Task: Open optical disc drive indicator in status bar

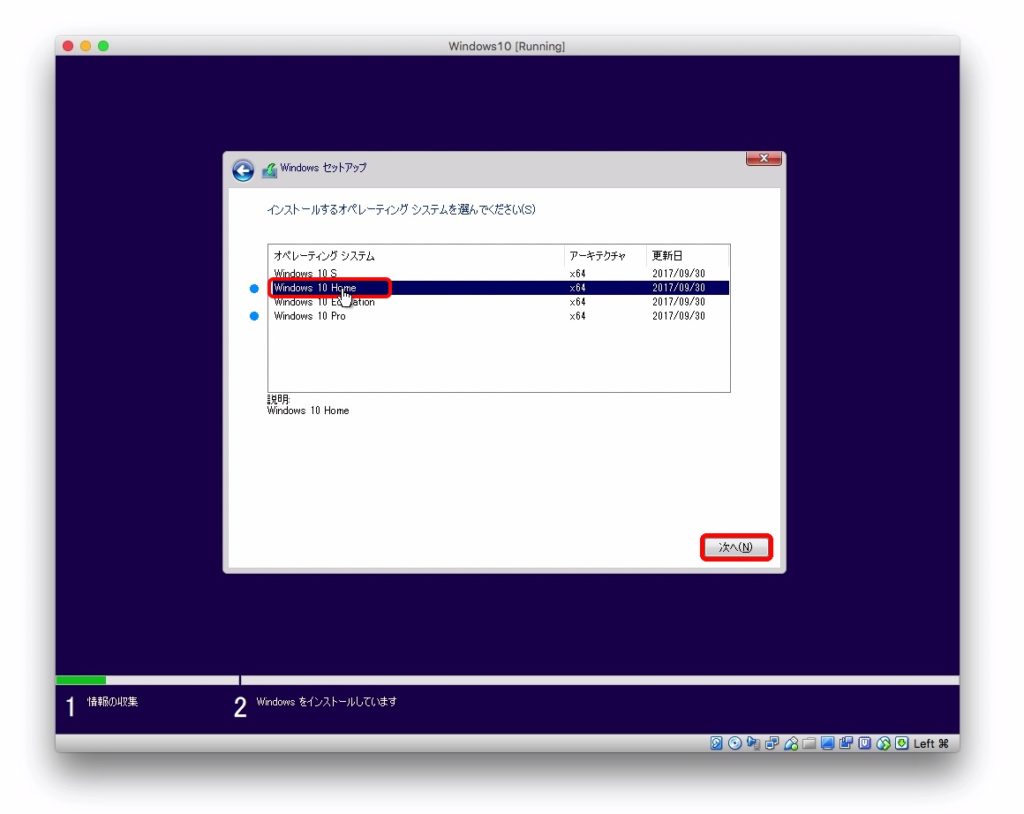Action: [x=735, y=743]
